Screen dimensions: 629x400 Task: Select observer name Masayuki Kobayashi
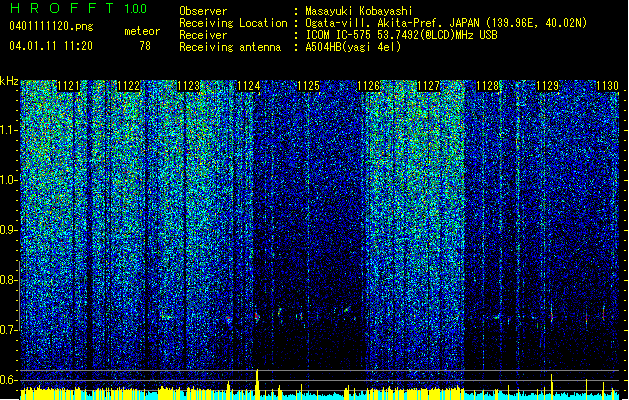358,11
